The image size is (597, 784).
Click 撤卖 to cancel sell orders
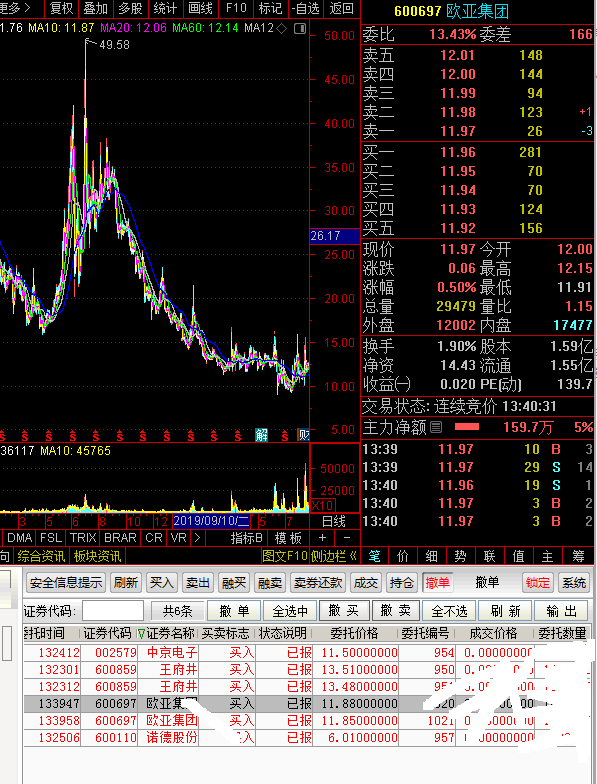pos(396,611)
